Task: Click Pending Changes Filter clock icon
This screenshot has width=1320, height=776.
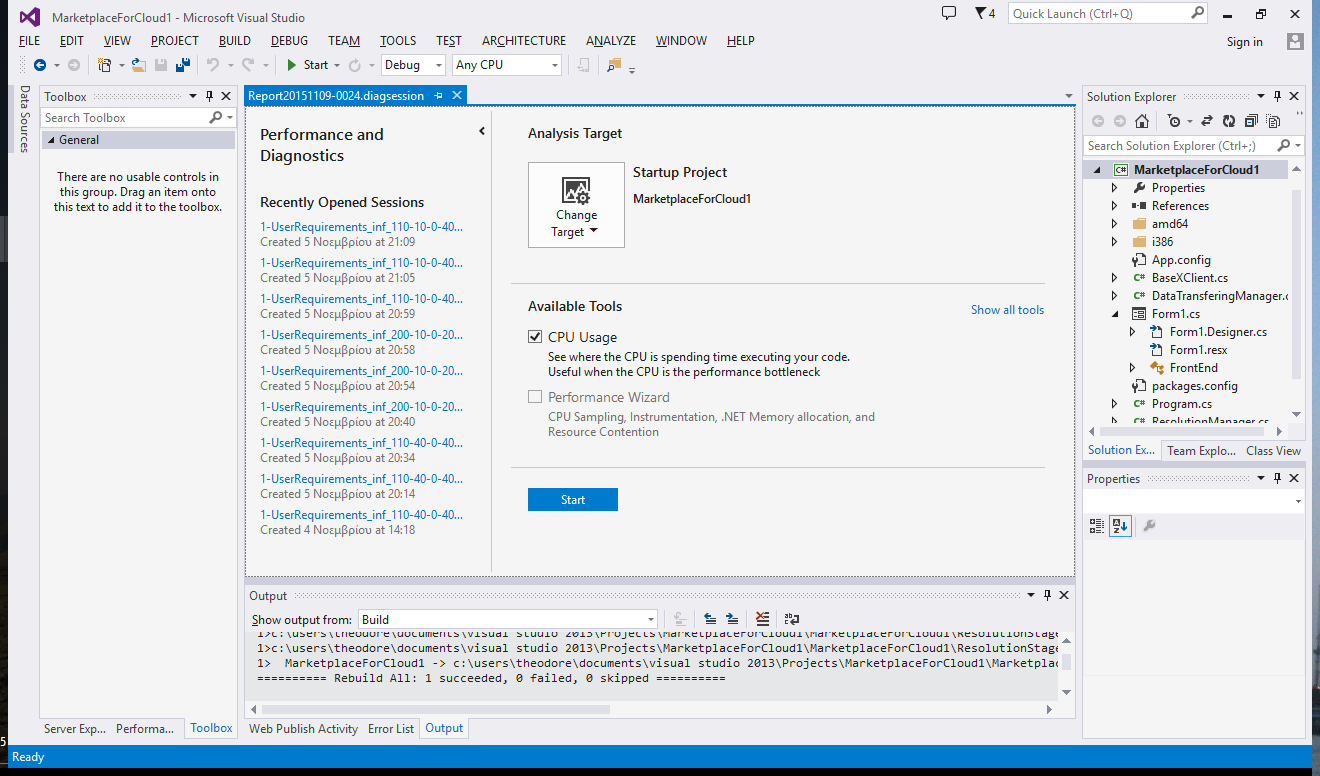Action: click(x=1174, y=121)
